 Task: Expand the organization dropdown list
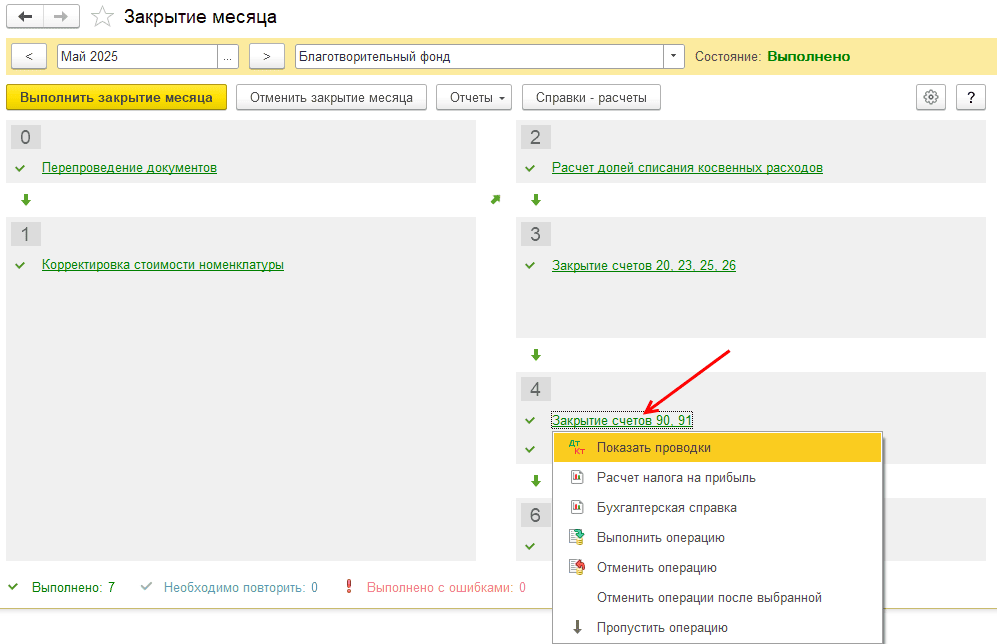point(674,56)
